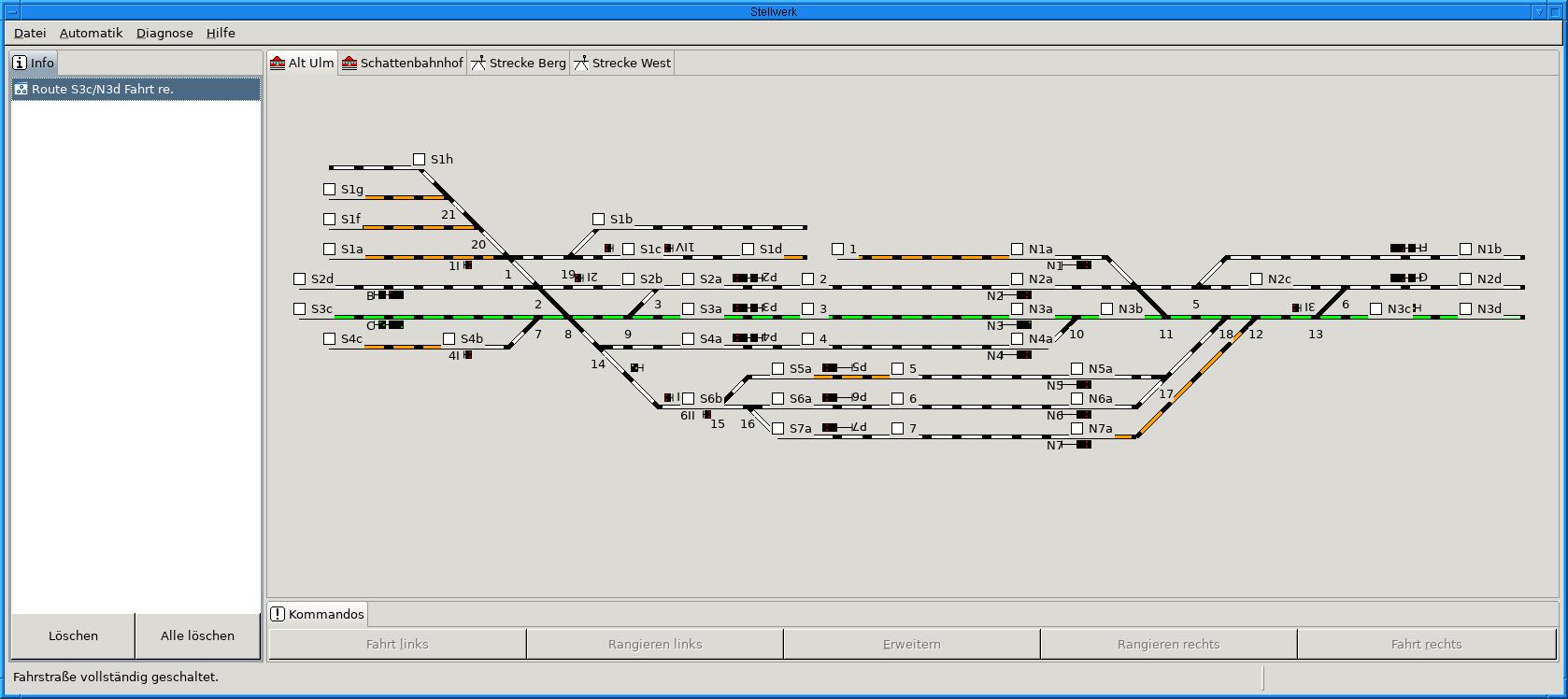The height and width of the screenshot is (699, 1568).
Task: Toggle the S1h track checkbox
Action: [x=420, y=160]
